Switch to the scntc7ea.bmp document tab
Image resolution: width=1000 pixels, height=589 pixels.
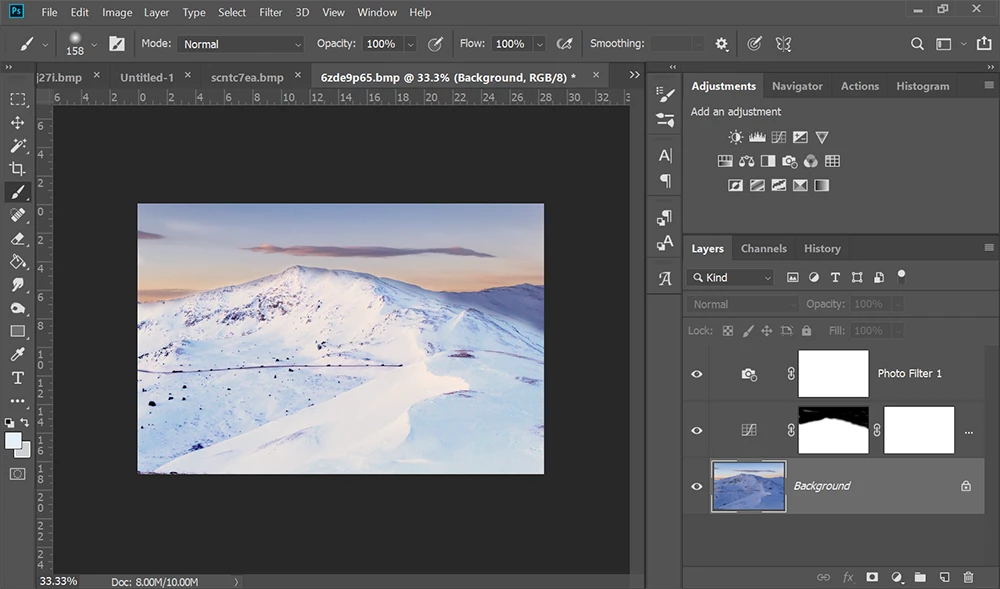(x=247, y=77)
